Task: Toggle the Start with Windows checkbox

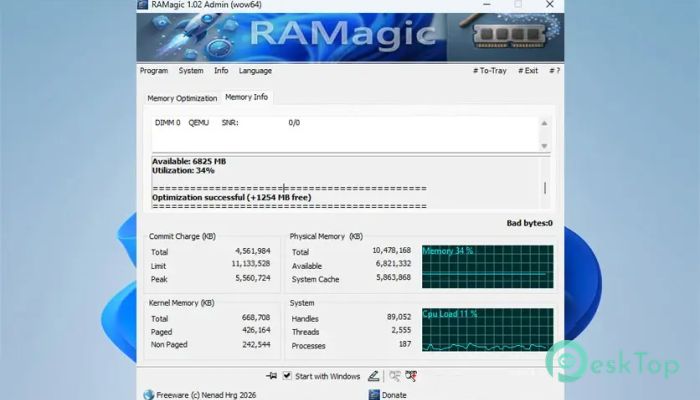Action: click(287, 376)
